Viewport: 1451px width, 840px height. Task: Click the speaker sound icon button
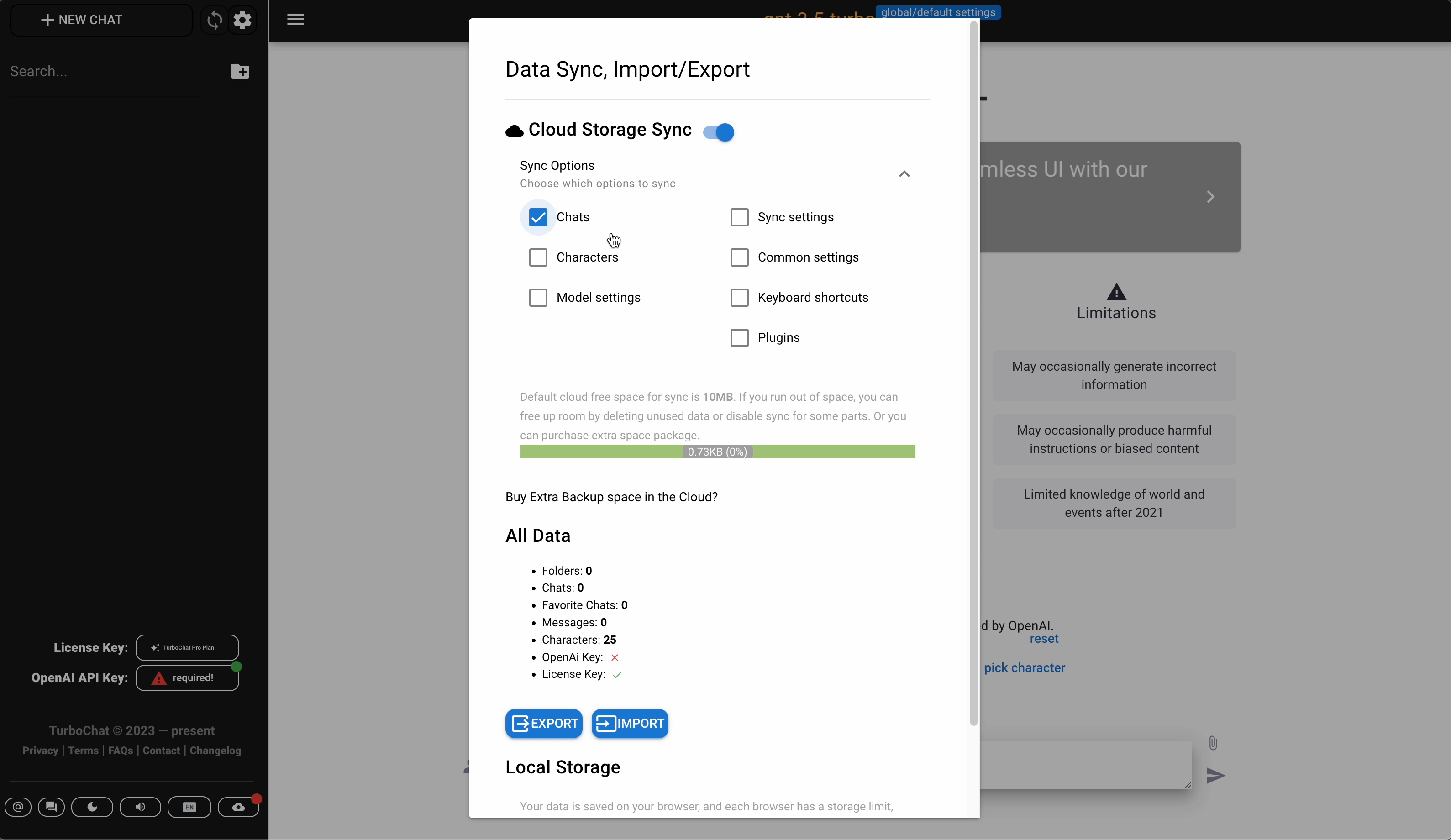click(x=140, y=807)
